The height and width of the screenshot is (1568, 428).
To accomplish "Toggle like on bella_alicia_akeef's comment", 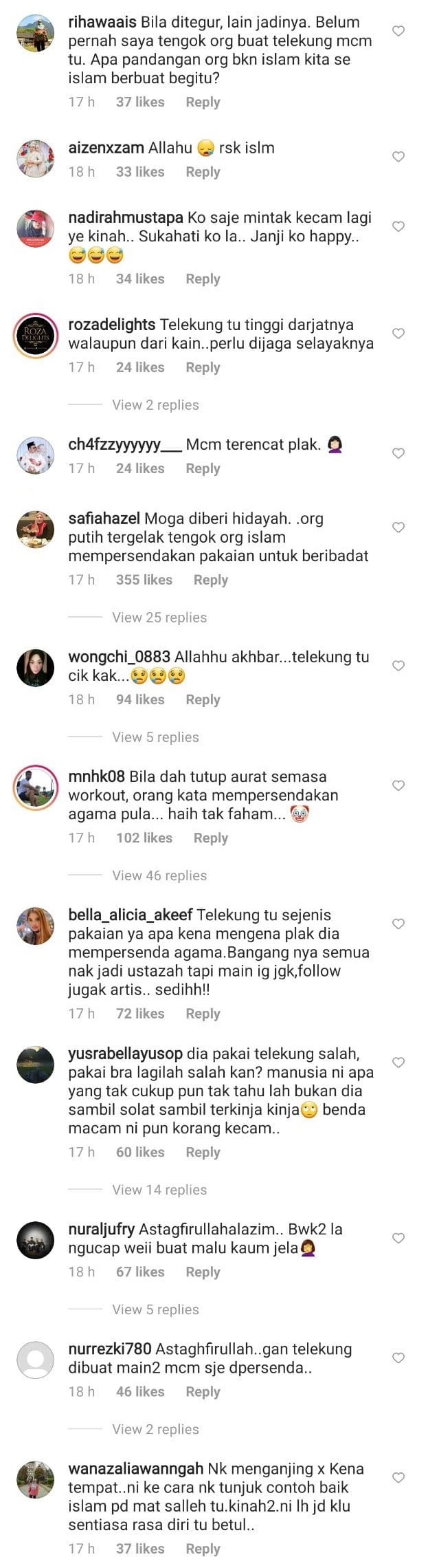I will tap(398, 924).
